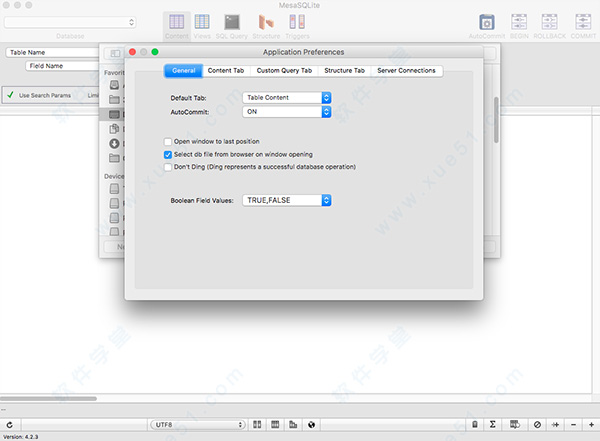Uncheck Select db file from browser option
The width and height of the screenshot is (600, 441).
click(x=168, y=155)
